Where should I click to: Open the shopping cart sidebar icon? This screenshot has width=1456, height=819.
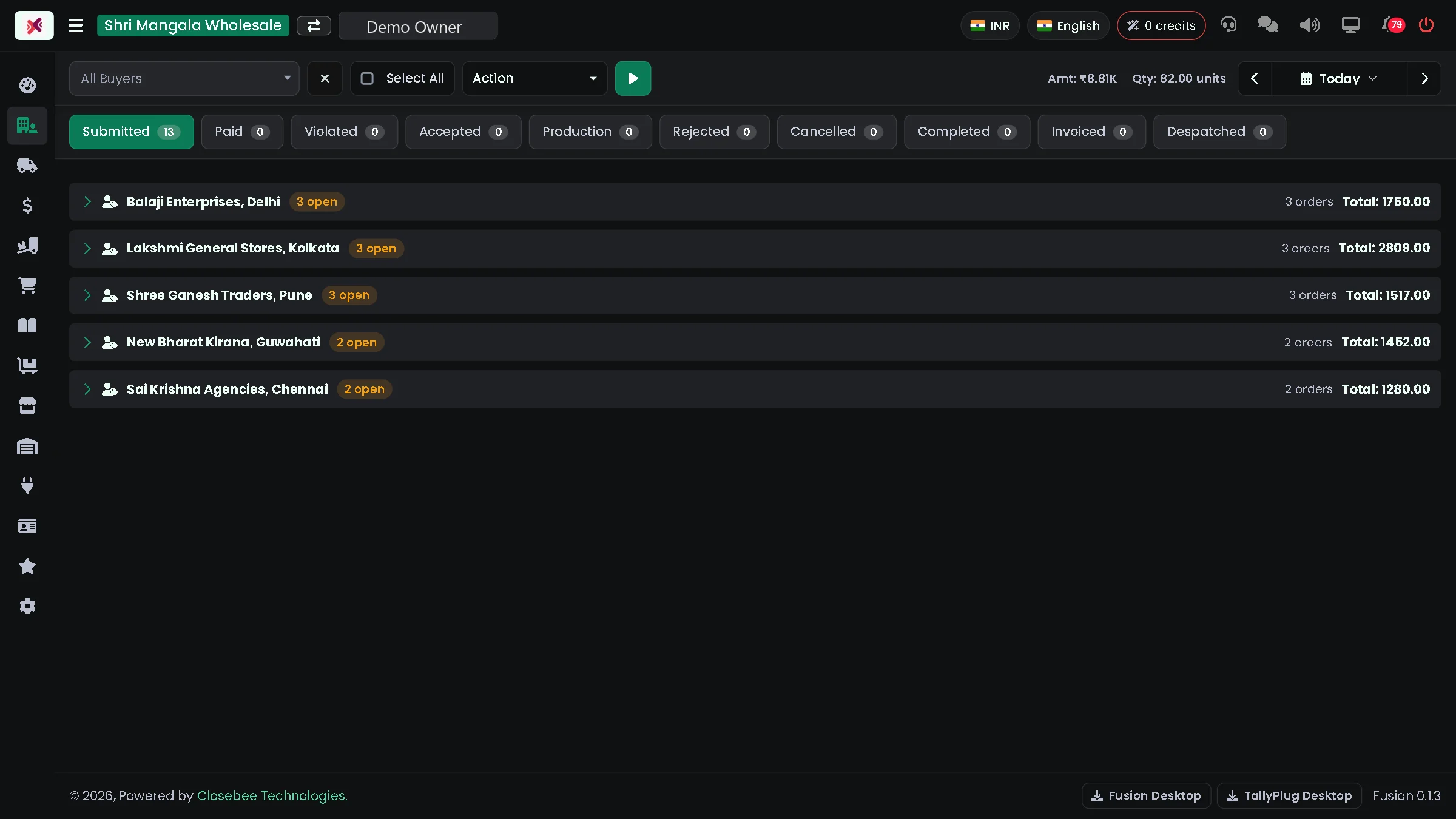[x=27, y=286]
